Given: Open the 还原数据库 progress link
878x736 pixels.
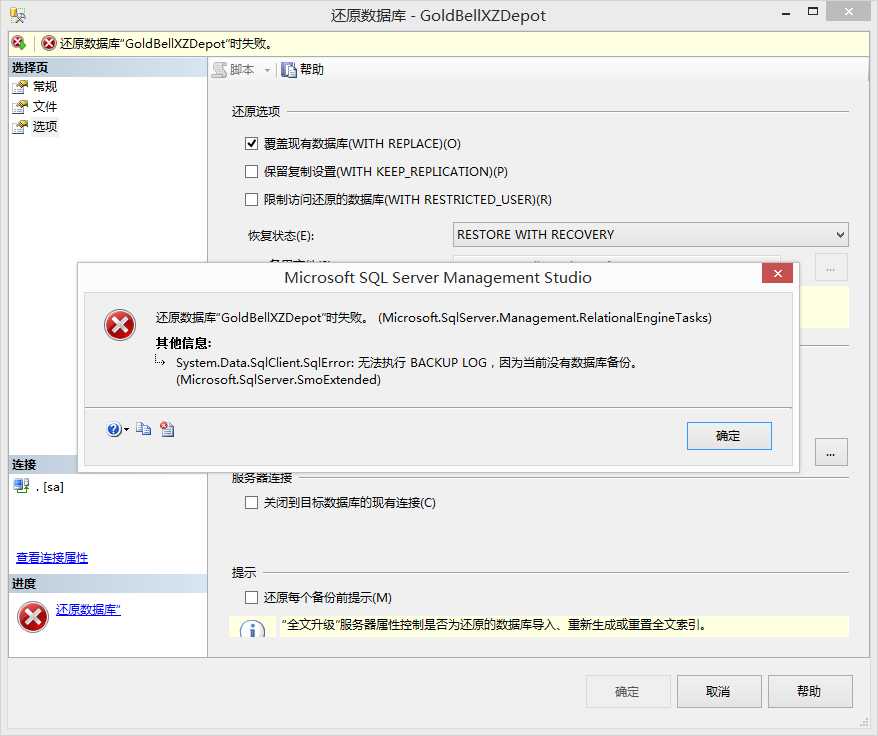Looking at the screenshot, I should click(88, 609).
